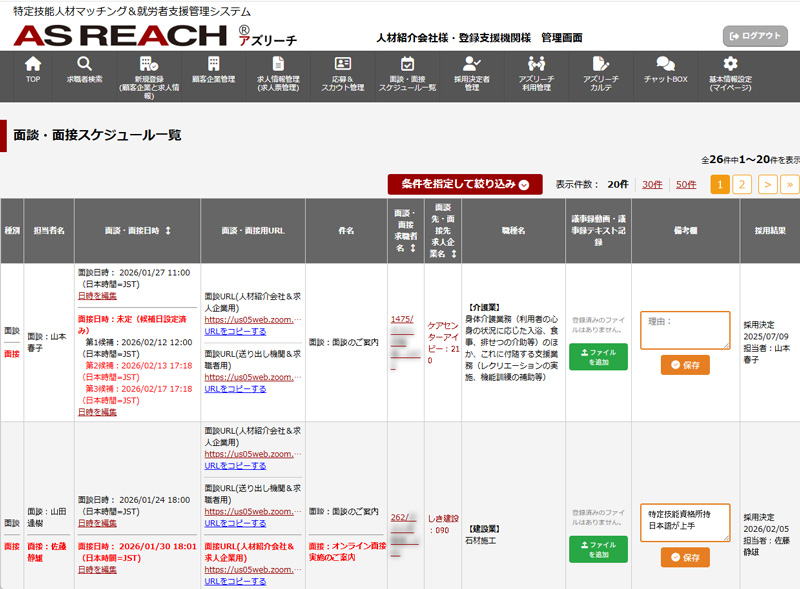Copy second row 面接URL
The width and height of the screenshot is (800, 589).
(235, 581)
